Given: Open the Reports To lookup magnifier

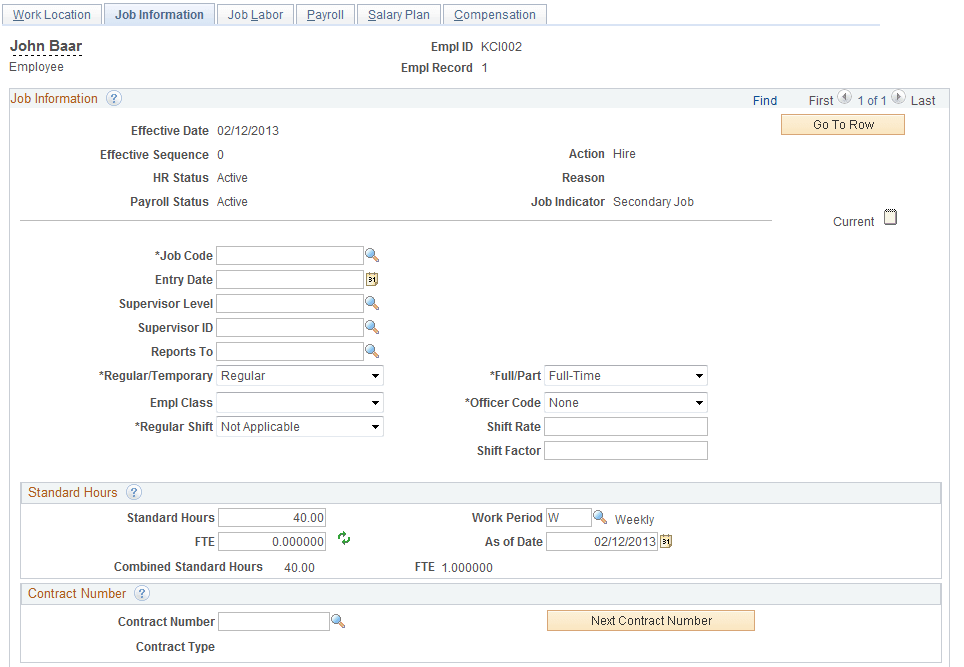Looking at the screenshot, I should click(x=372, y=351).
